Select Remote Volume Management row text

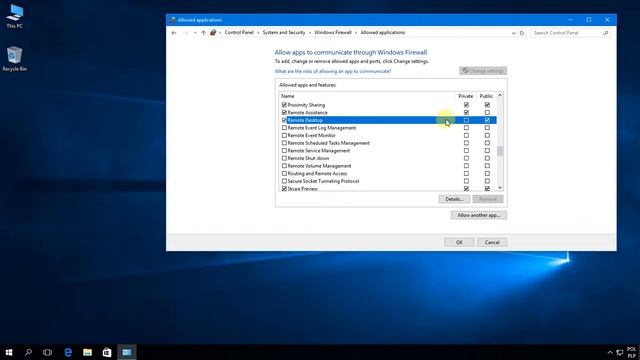(319, 166)
